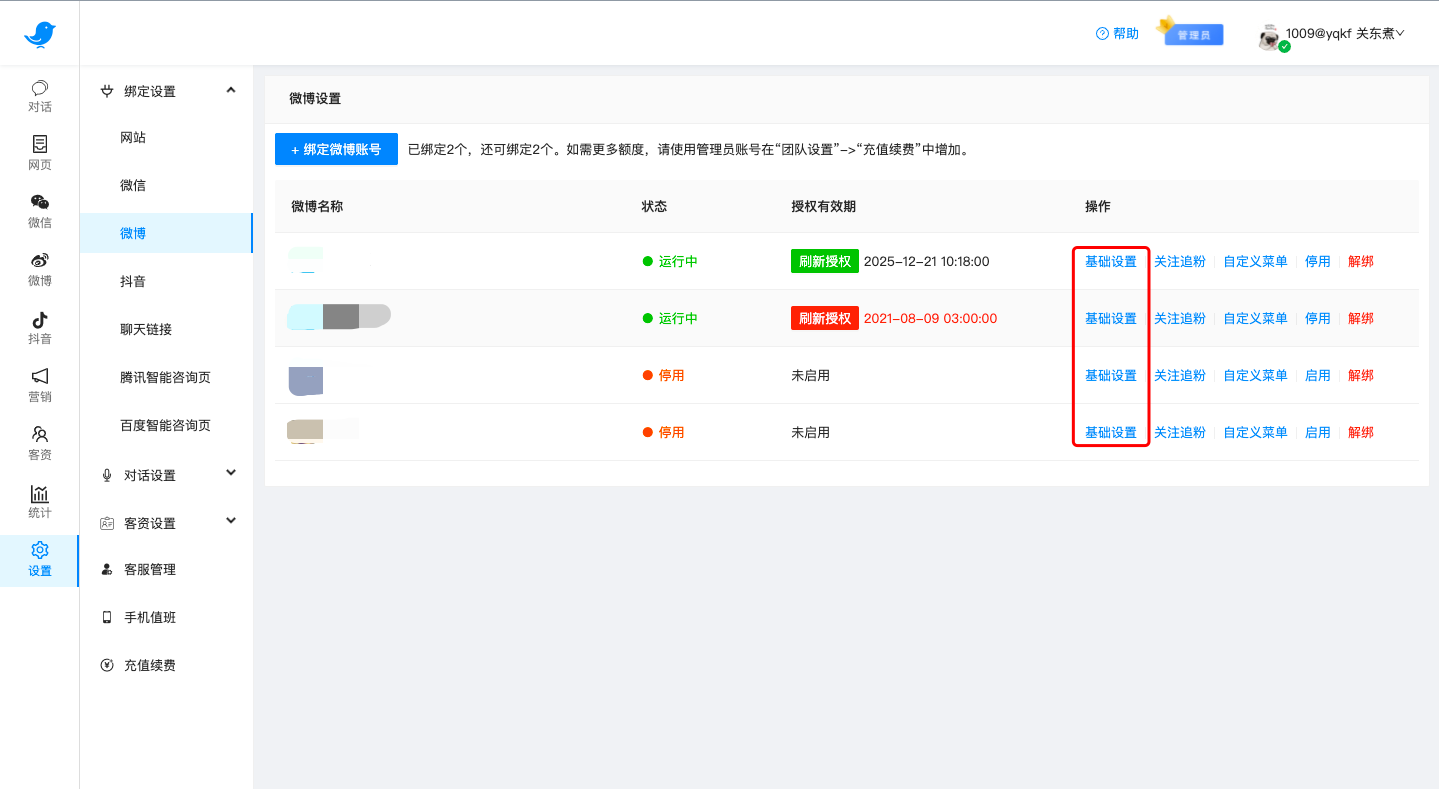
Task: Open the 客资 section
Action: tap(39, 443)
